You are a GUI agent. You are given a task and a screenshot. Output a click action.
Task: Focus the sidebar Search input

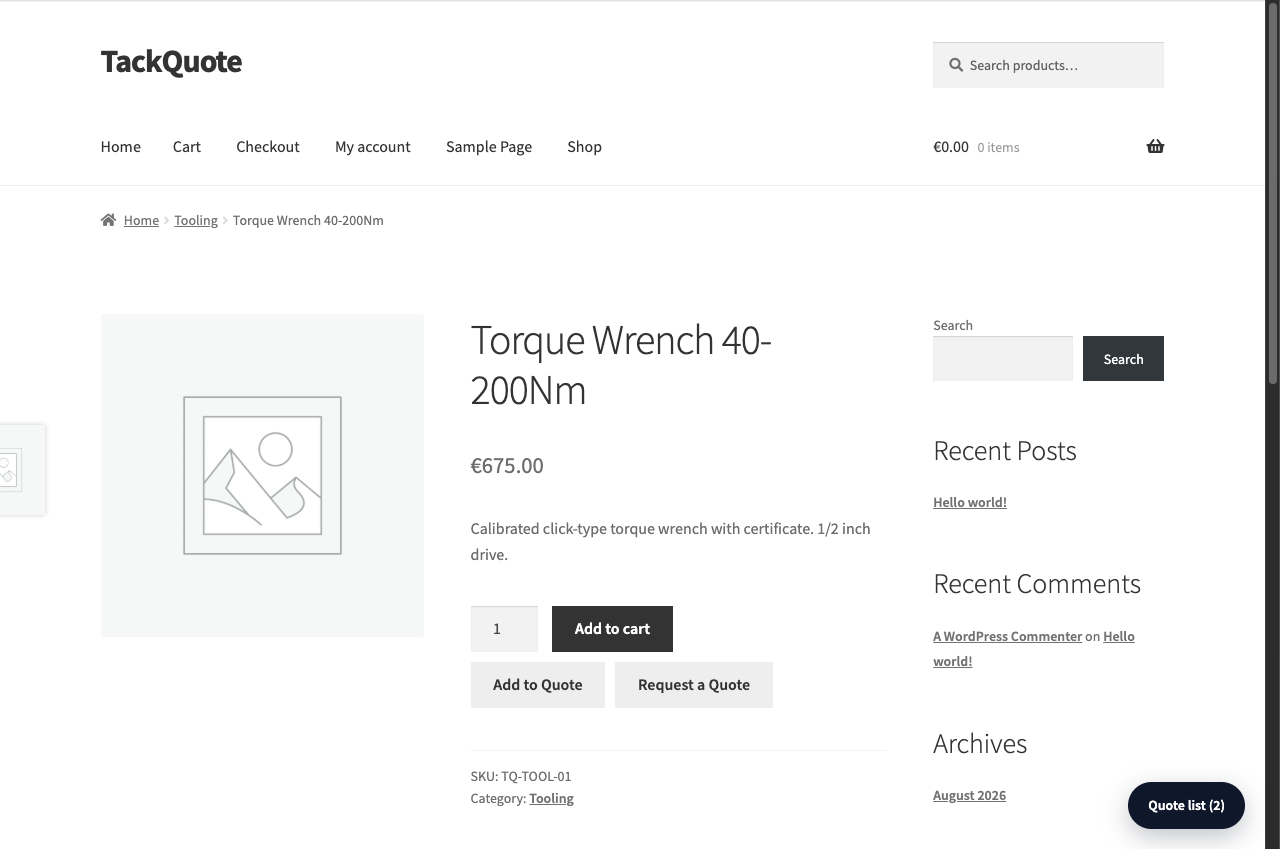[x=1003, y=358]
